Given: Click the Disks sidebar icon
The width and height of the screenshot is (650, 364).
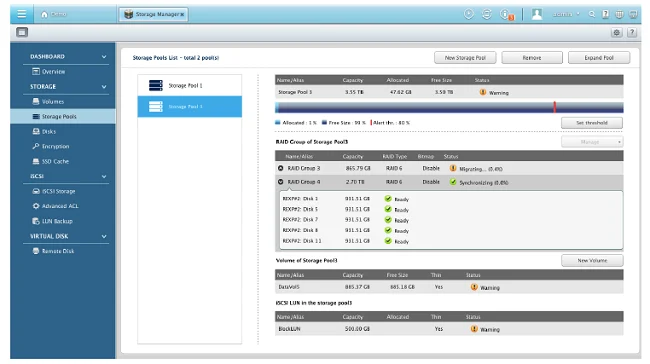Looking at the screenshot, I should 36,131.
